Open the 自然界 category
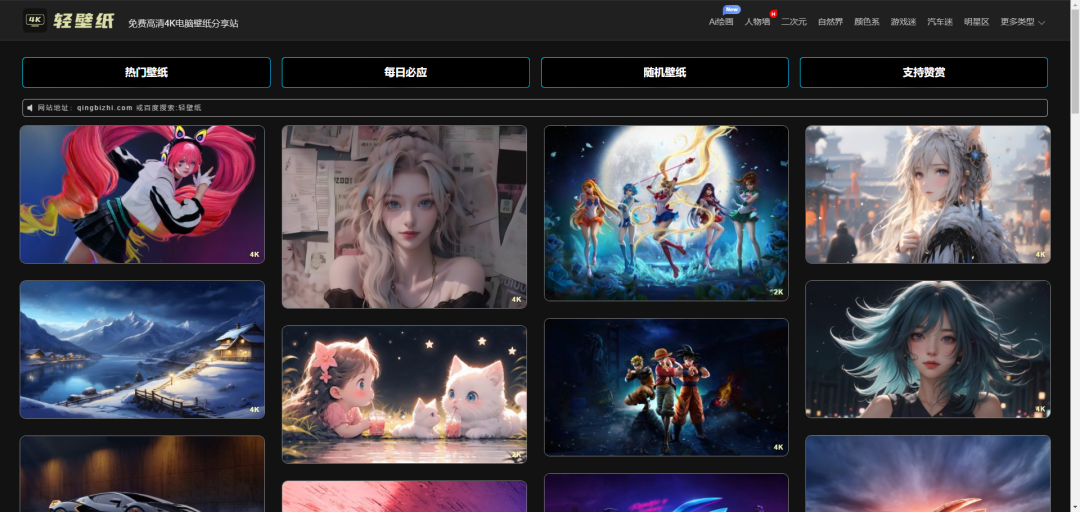This screenshot has height=512, width=1080. (x=830, y=22)
